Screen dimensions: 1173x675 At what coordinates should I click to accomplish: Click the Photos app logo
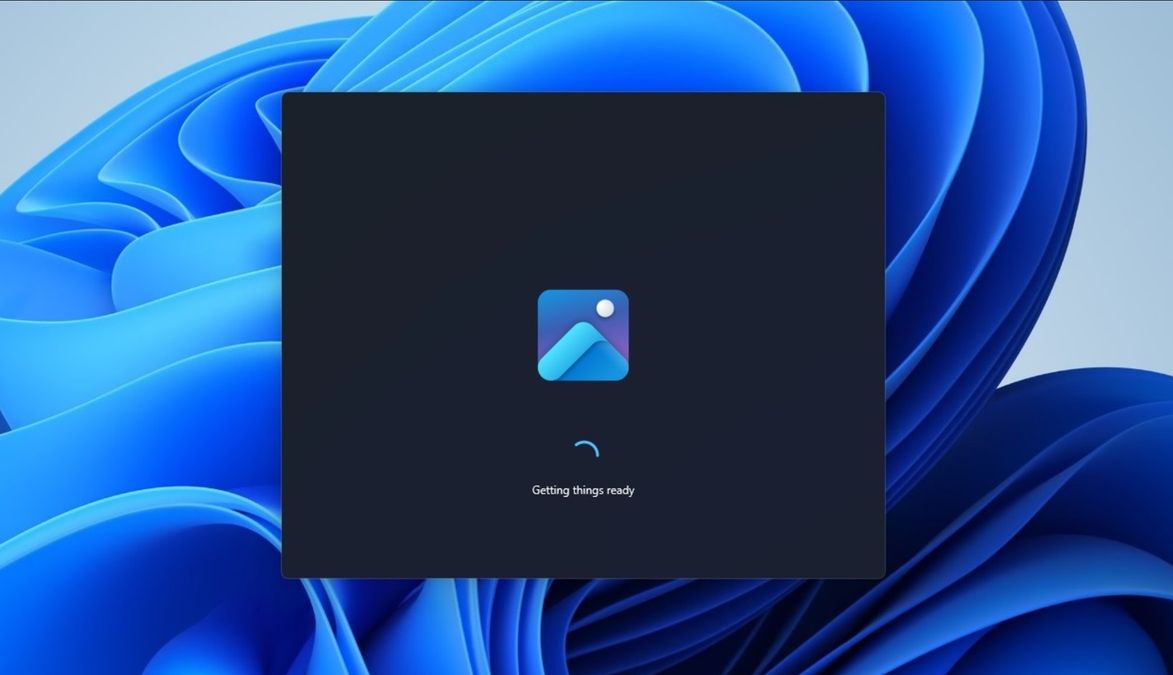click(x=583, y=335)
